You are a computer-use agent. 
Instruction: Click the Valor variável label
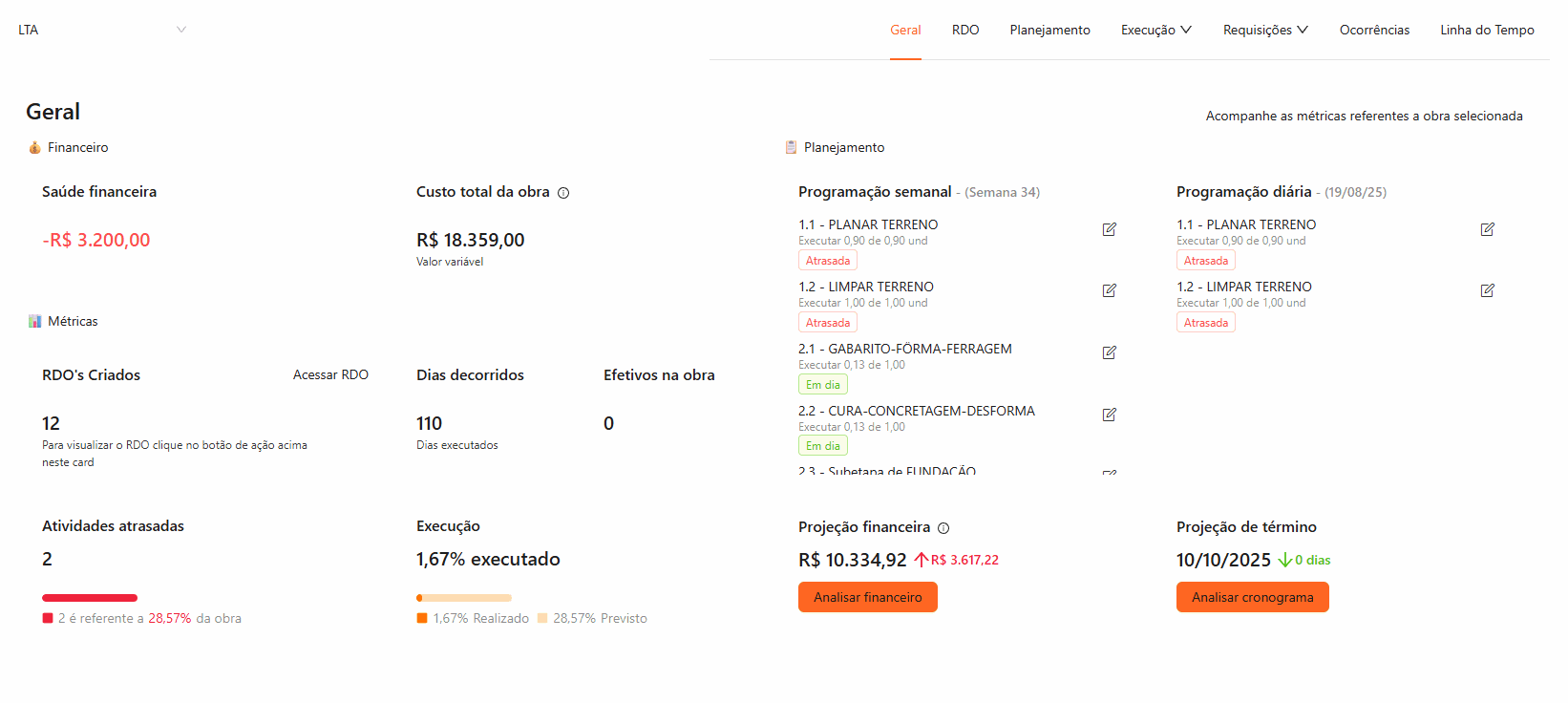450,262
